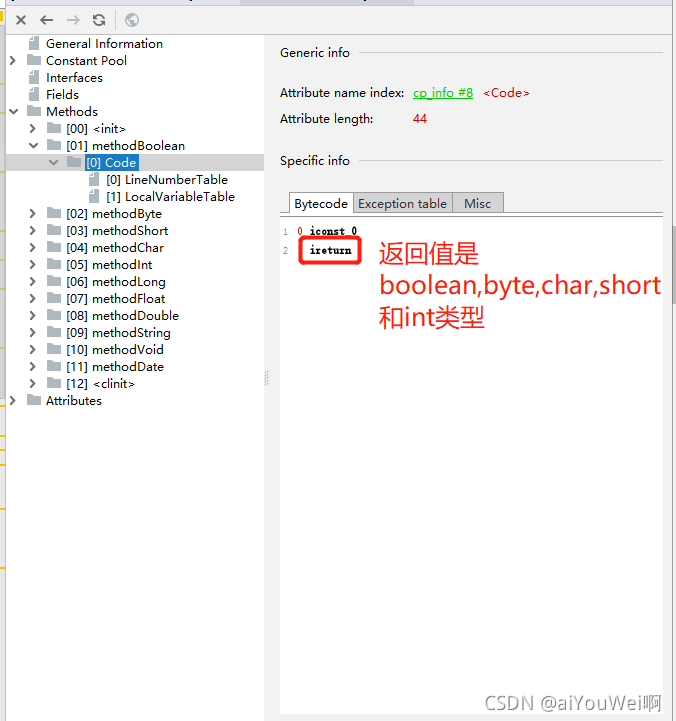This screenshot has height=721, width=676.
Task: Open the globe web browser icon
Action: click(x=132, y=20)
